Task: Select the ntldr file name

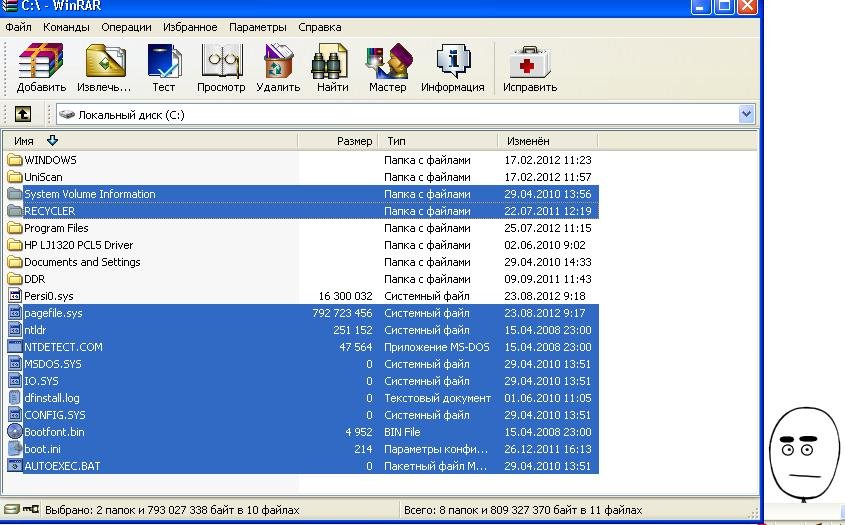Action: [x=35, y=330]
